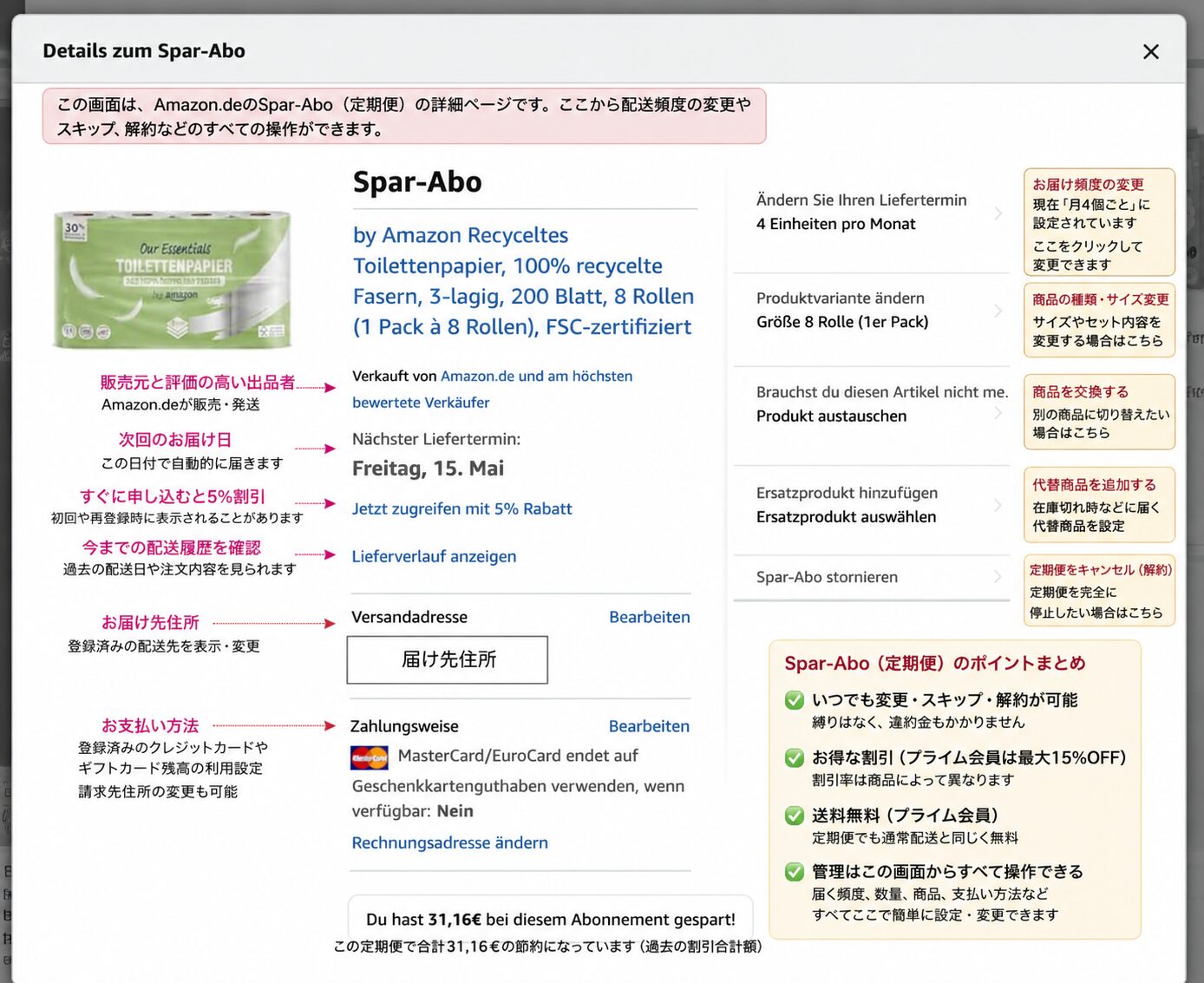
Task: Expand the Produktvariante ändern chevron
Action: point(998,311)
